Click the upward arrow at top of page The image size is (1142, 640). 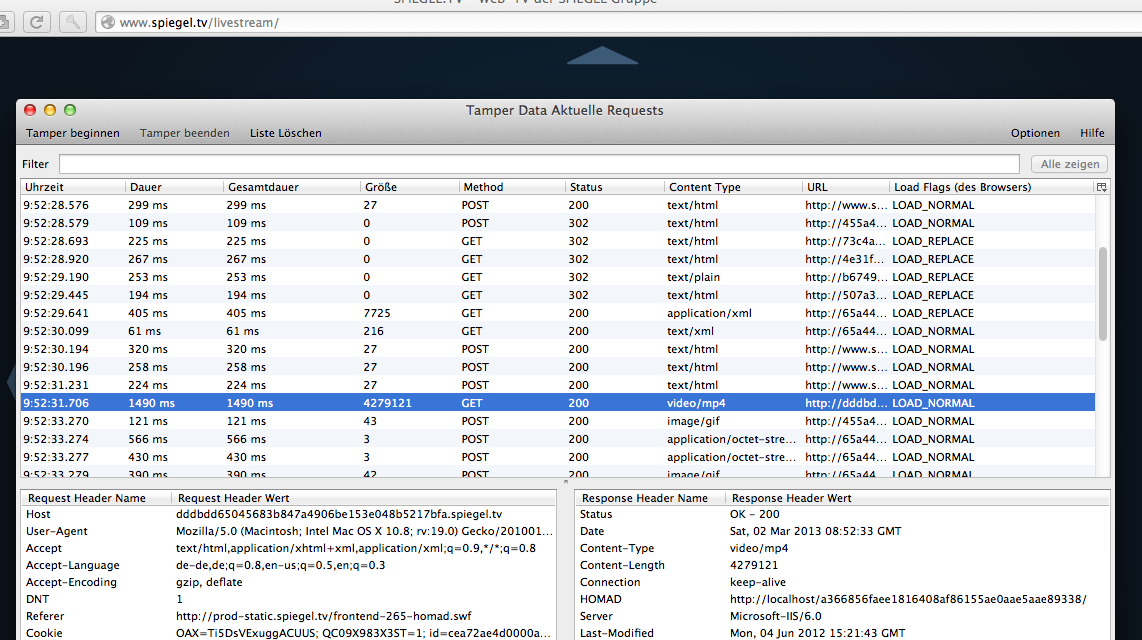click(x=602, y=56)
